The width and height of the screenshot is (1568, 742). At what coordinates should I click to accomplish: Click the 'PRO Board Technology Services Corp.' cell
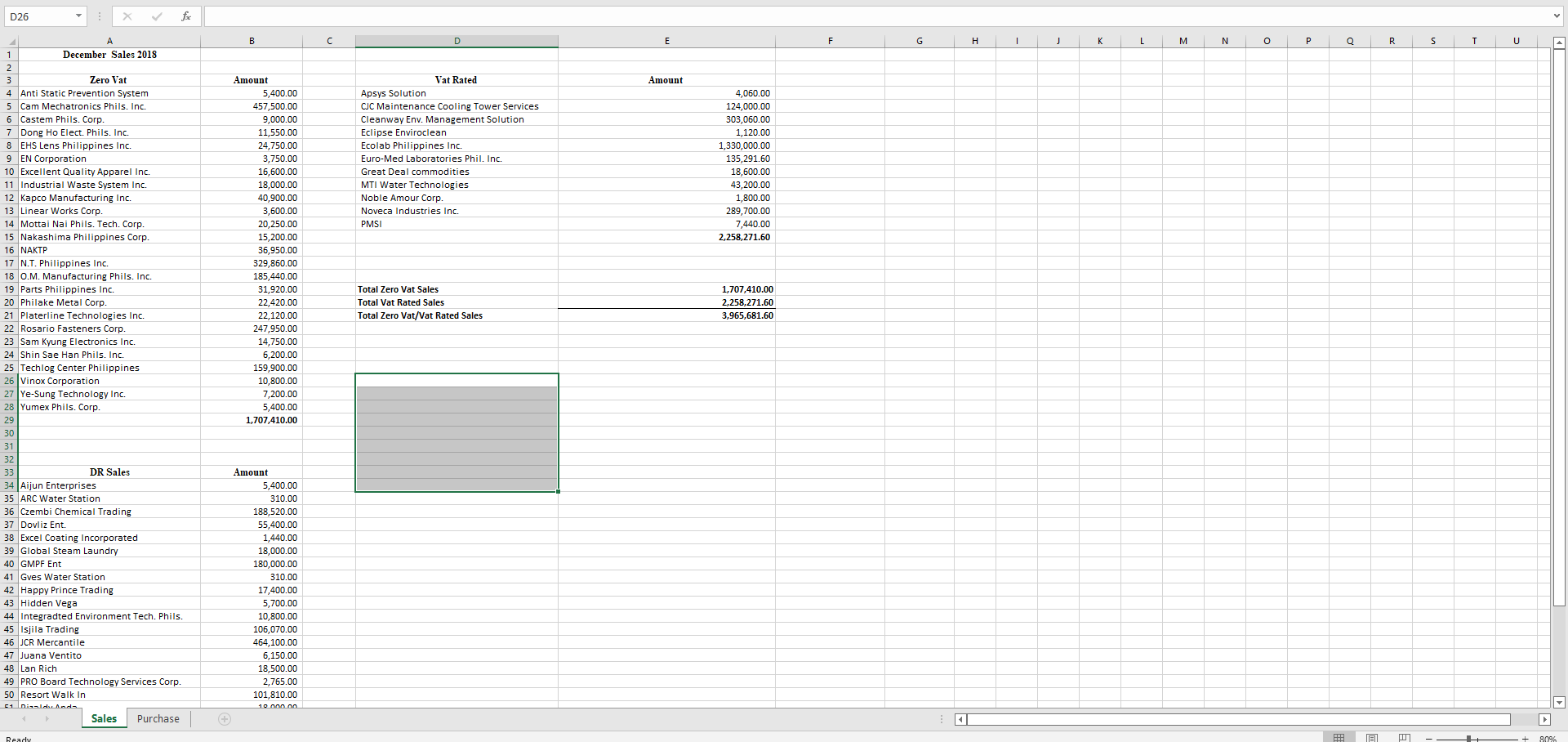click(x=109, y=682)
